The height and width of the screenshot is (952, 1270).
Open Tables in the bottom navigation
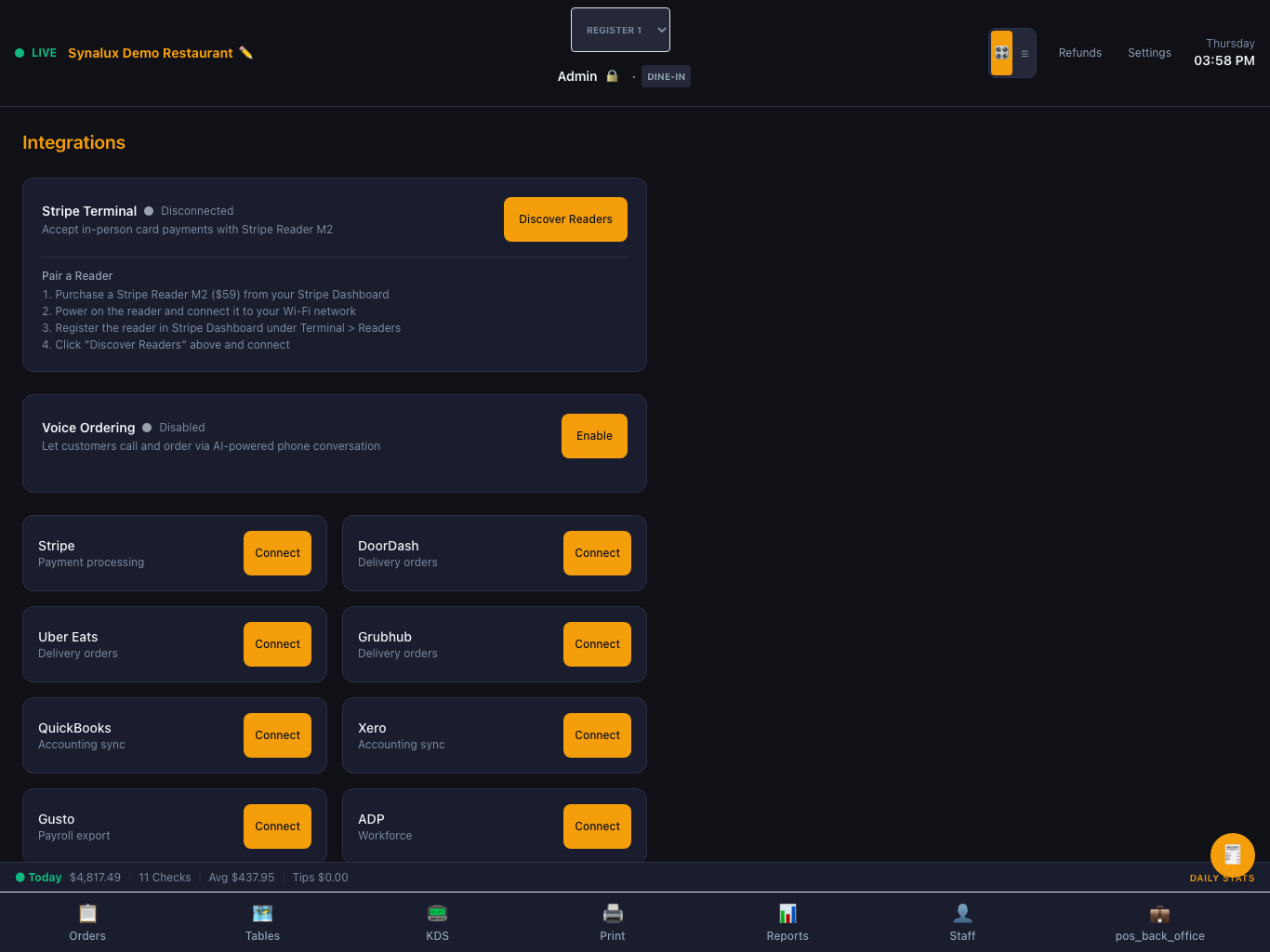[262, 922]
